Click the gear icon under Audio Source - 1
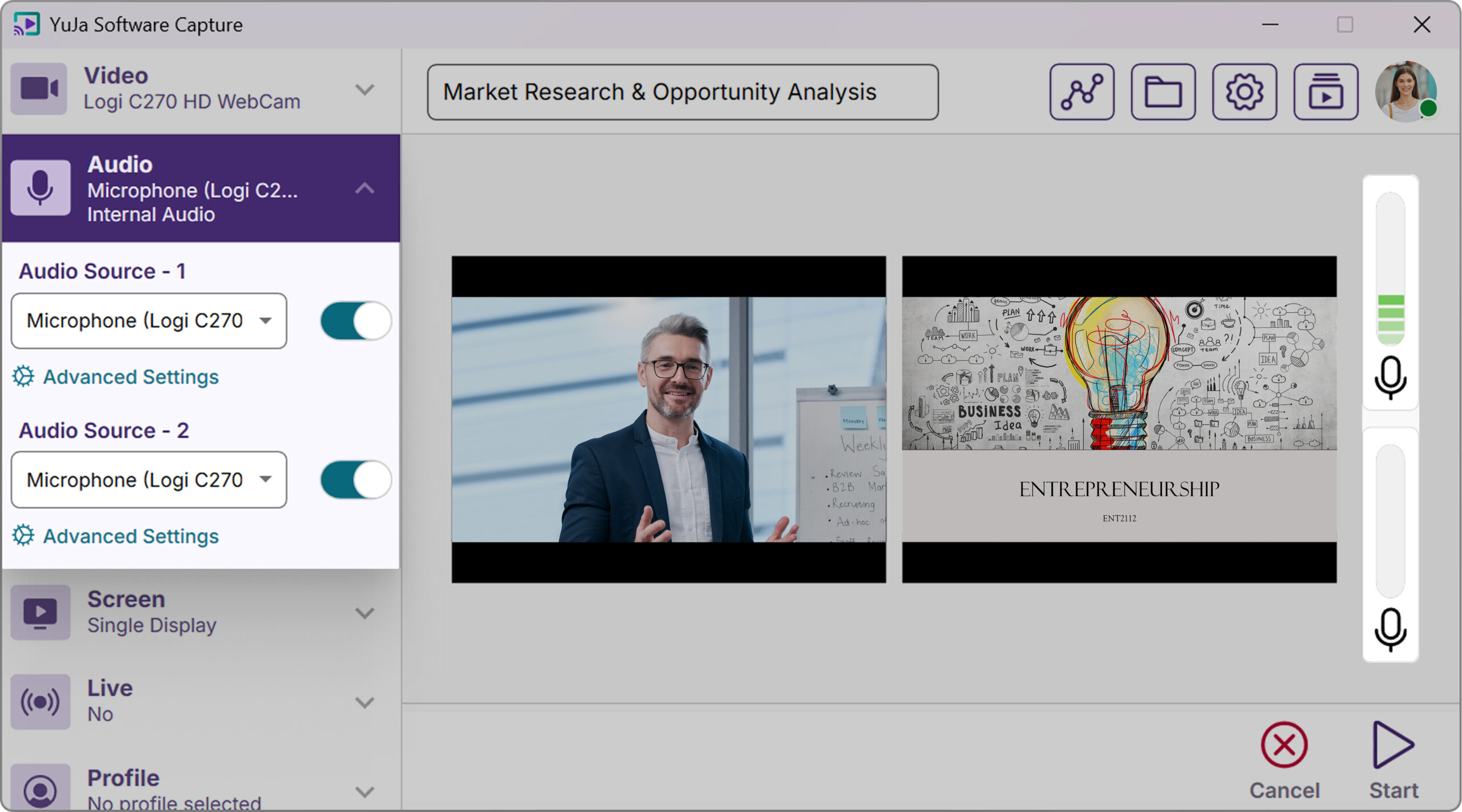This screenshot has width=1462, height=812. 23,376
